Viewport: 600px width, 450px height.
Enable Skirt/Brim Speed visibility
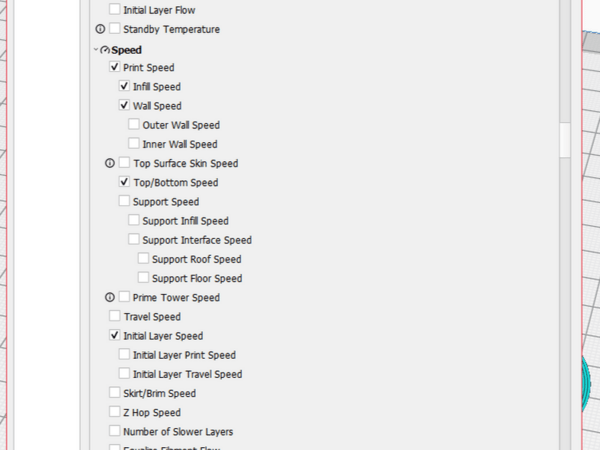tap(114, 394)
